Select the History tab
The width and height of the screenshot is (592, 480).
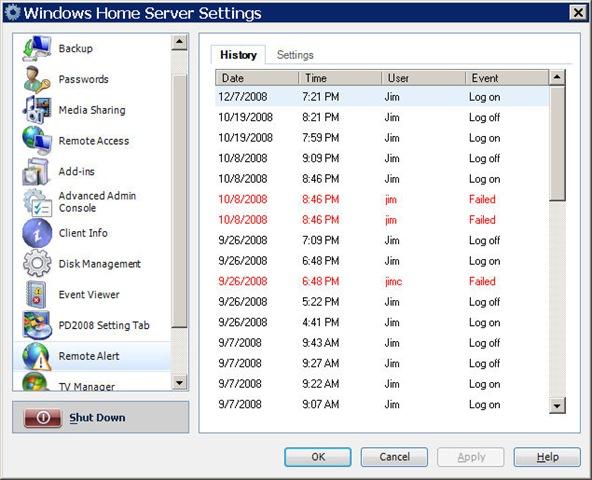pyautogui.click(x=238, y=55)
